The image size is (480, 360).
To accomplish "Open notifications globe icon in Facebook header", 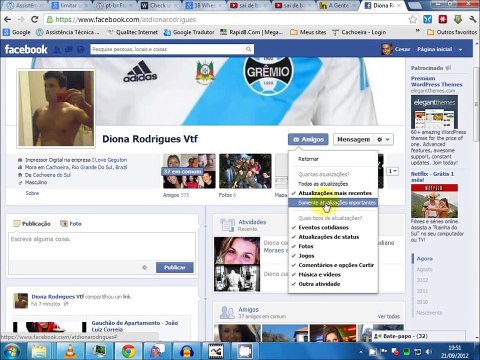I will tap(80, 49).
